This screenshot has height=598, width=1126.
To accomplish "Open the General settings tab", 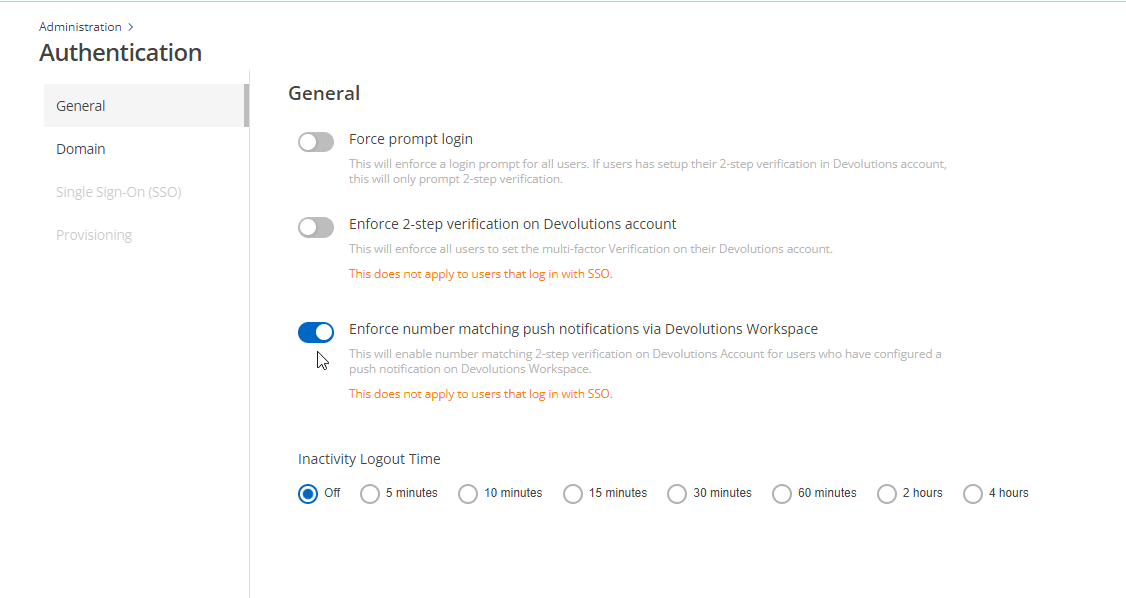I will pyautogui.click(x=81, y=106).
